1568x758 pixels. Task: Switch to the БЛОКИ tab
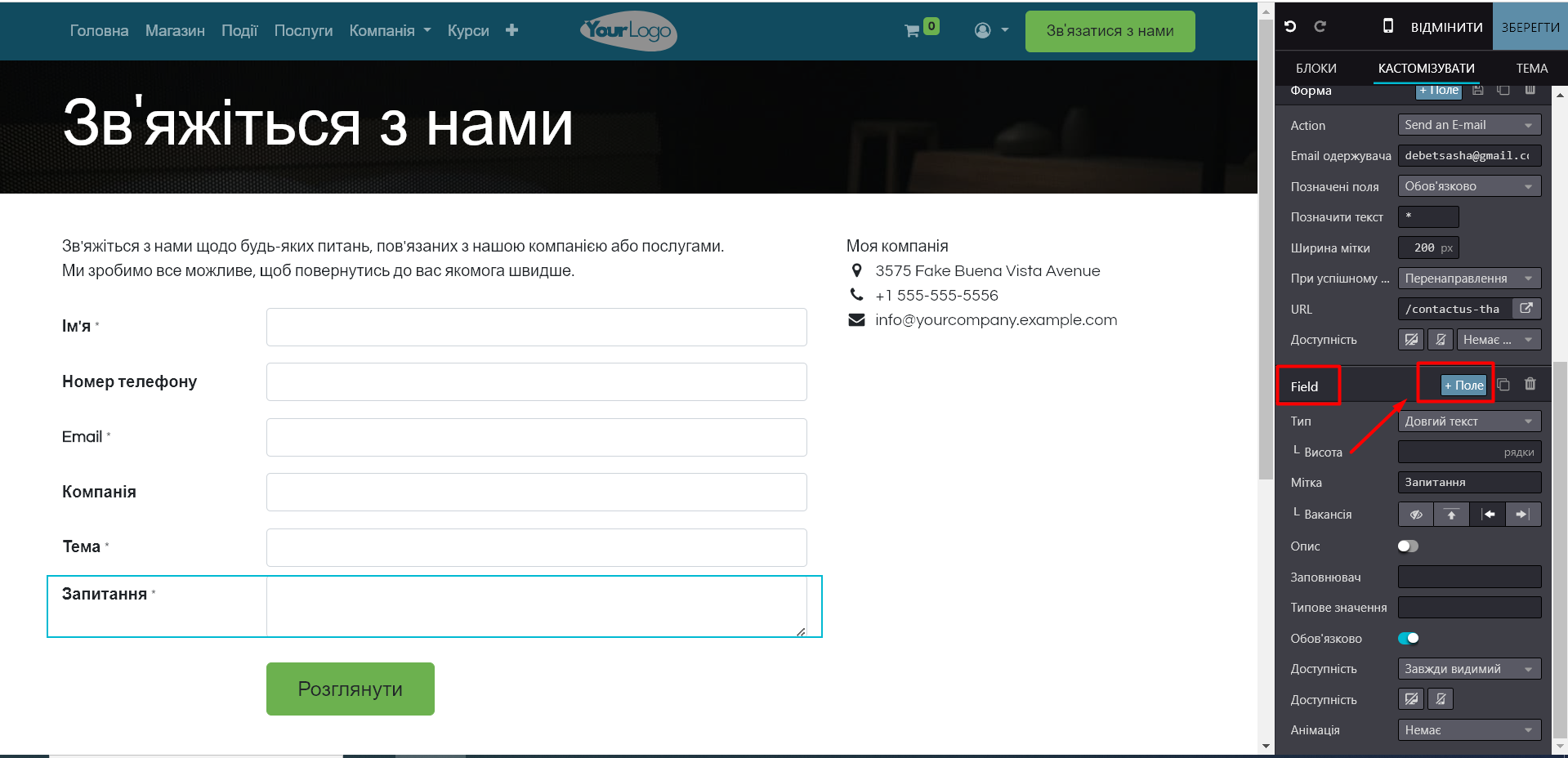coord(1316,69)
